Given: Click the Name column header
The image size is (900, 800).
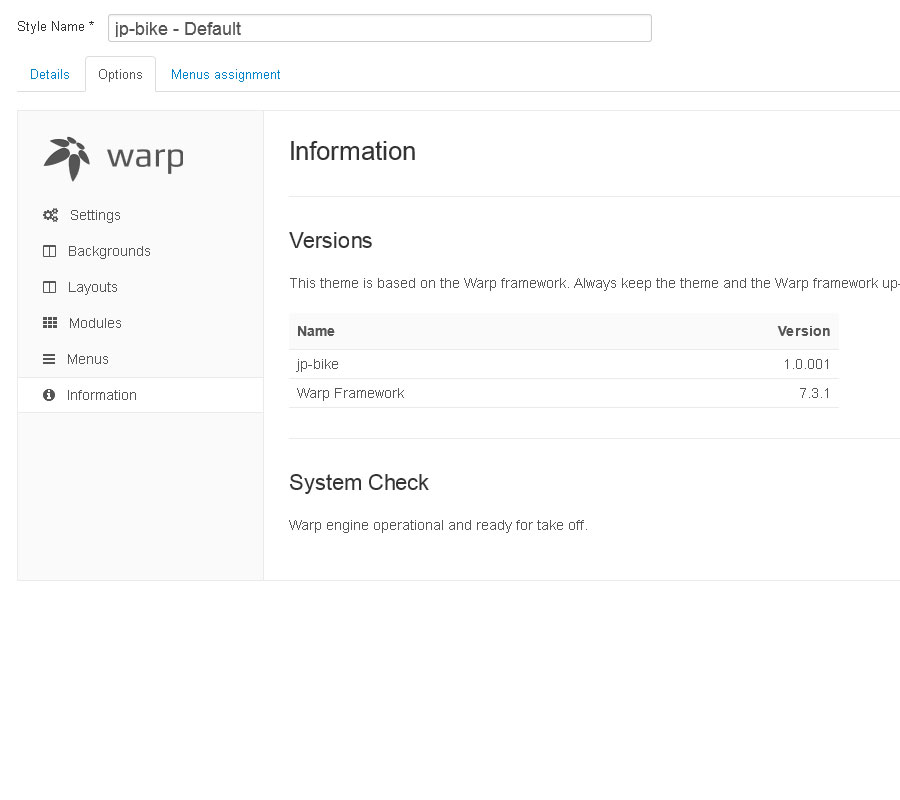Looking at the screenshot, I should (316, 331).
